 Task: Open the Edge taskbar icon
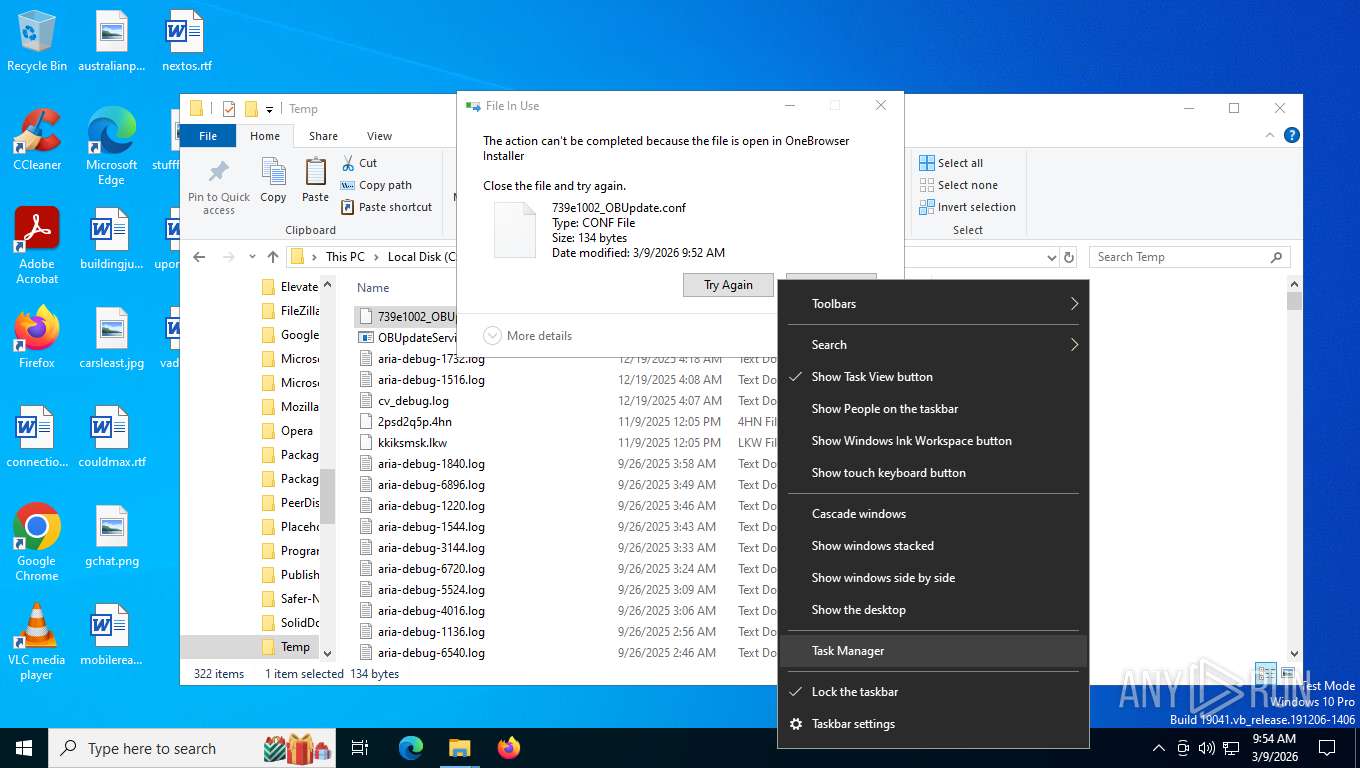pyautogui.click(x=411, y=748)
